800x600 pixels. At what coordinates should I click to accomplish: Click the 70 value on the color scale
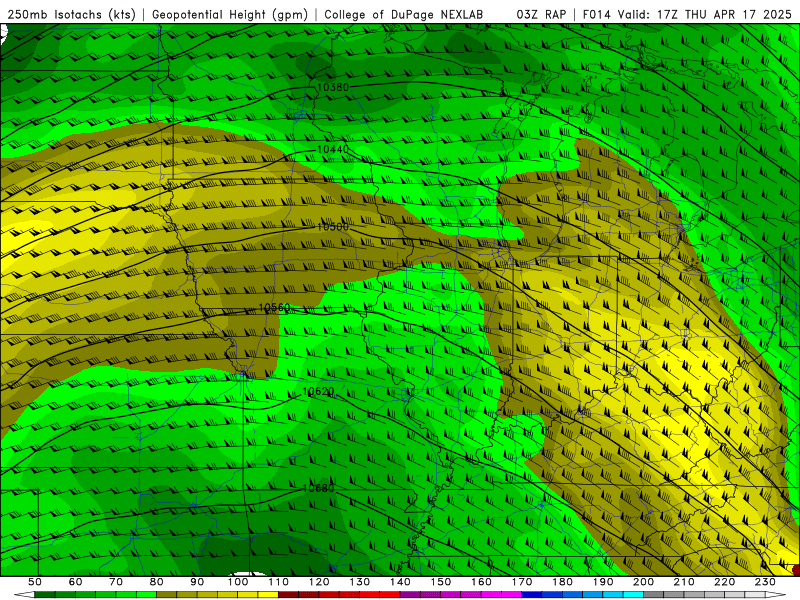[x=116, y=582]
